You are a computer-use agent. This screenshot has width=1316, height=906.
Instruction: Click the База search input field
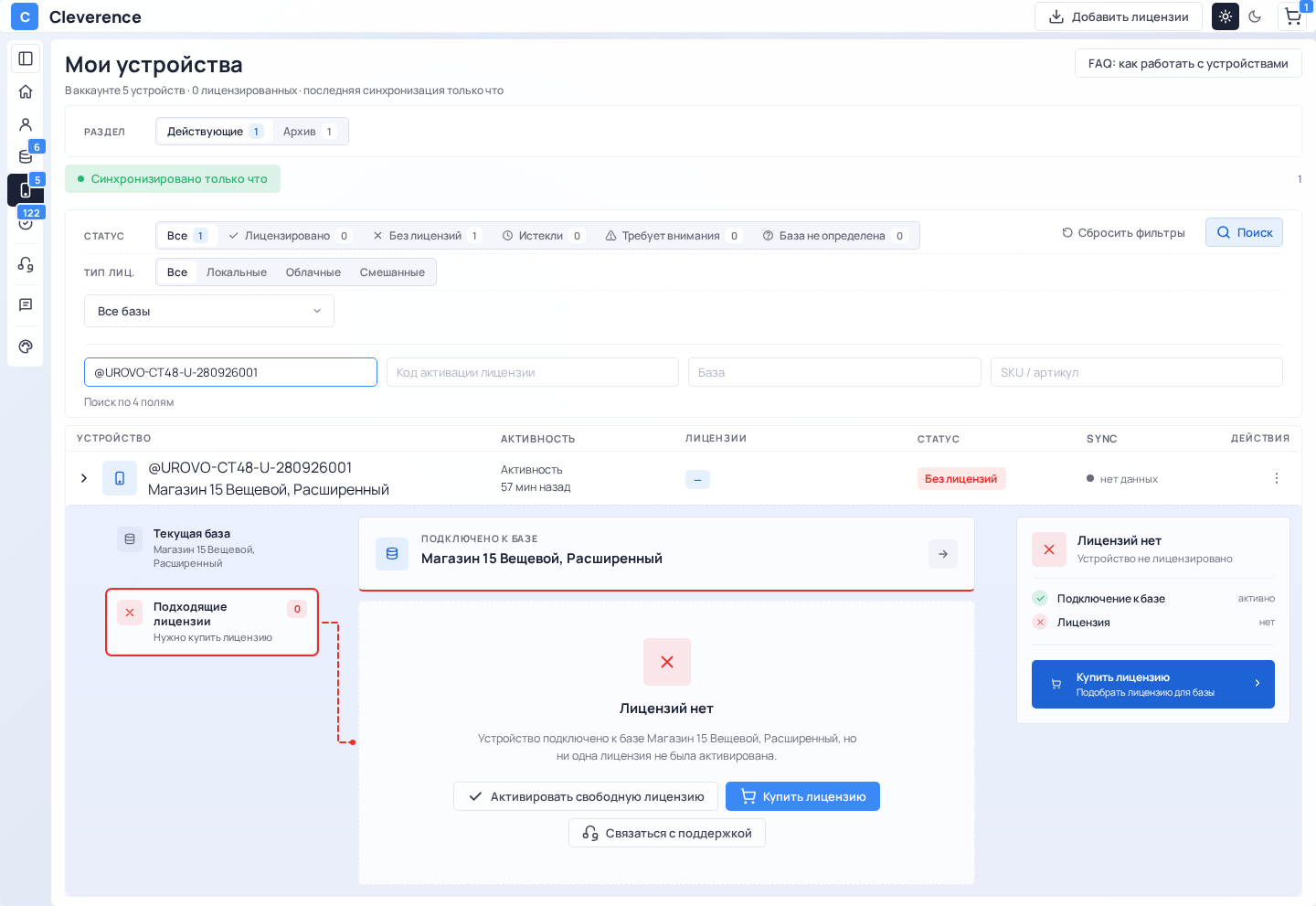click(x=834, y=372)
